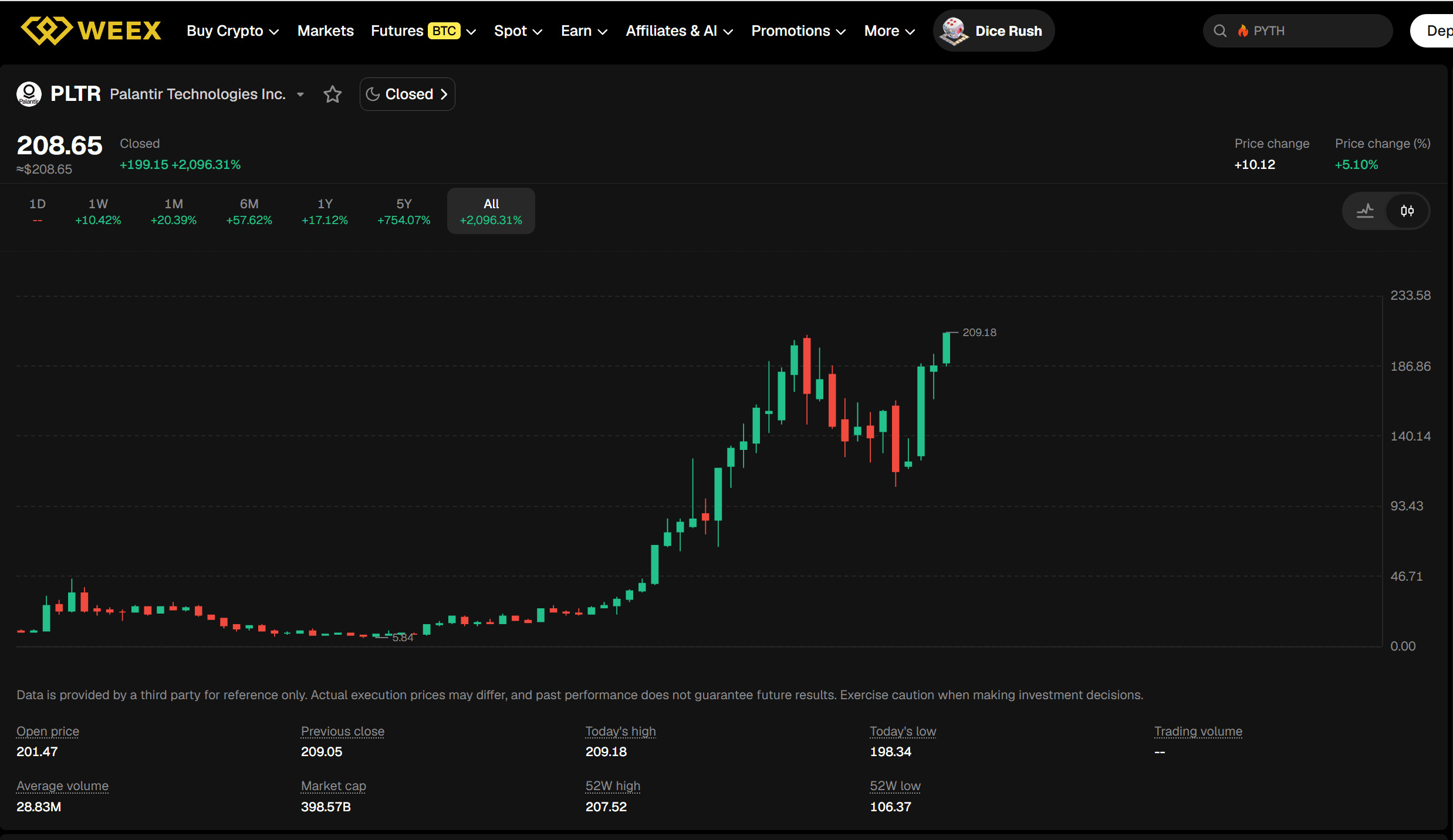Viewport: 1453px width, 840px height.
Task: Select the 5Y time range
Action: pos(404,211)
